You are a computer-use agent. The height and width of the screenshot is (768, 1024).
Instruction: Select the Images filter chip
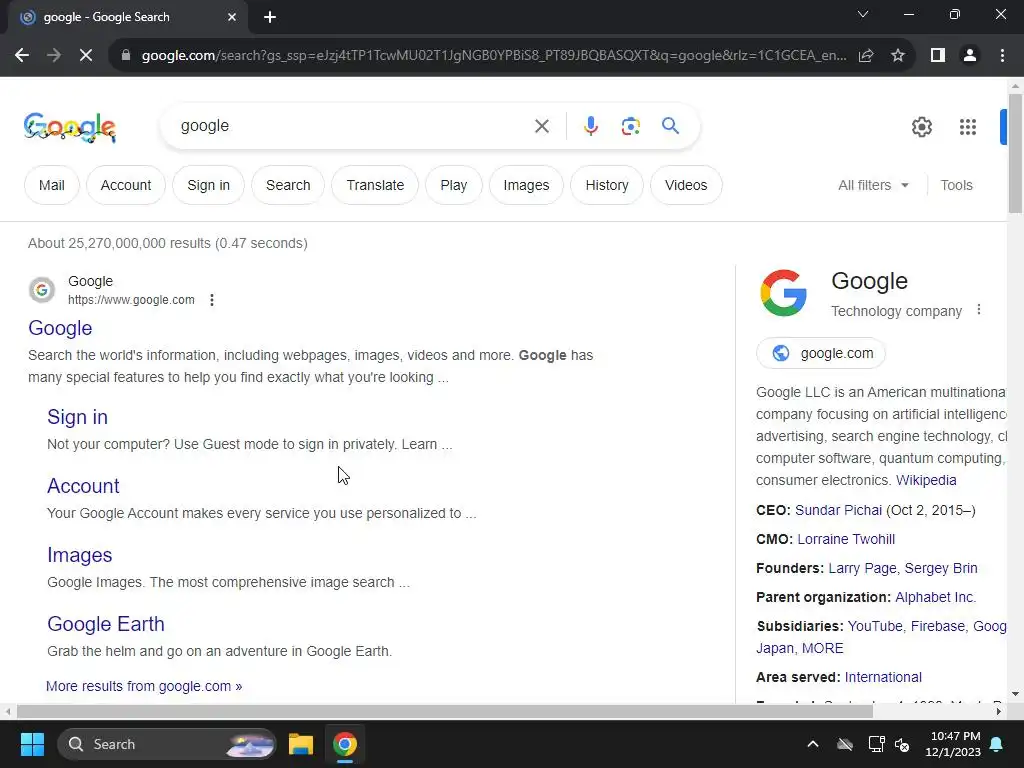click(526, 185)
